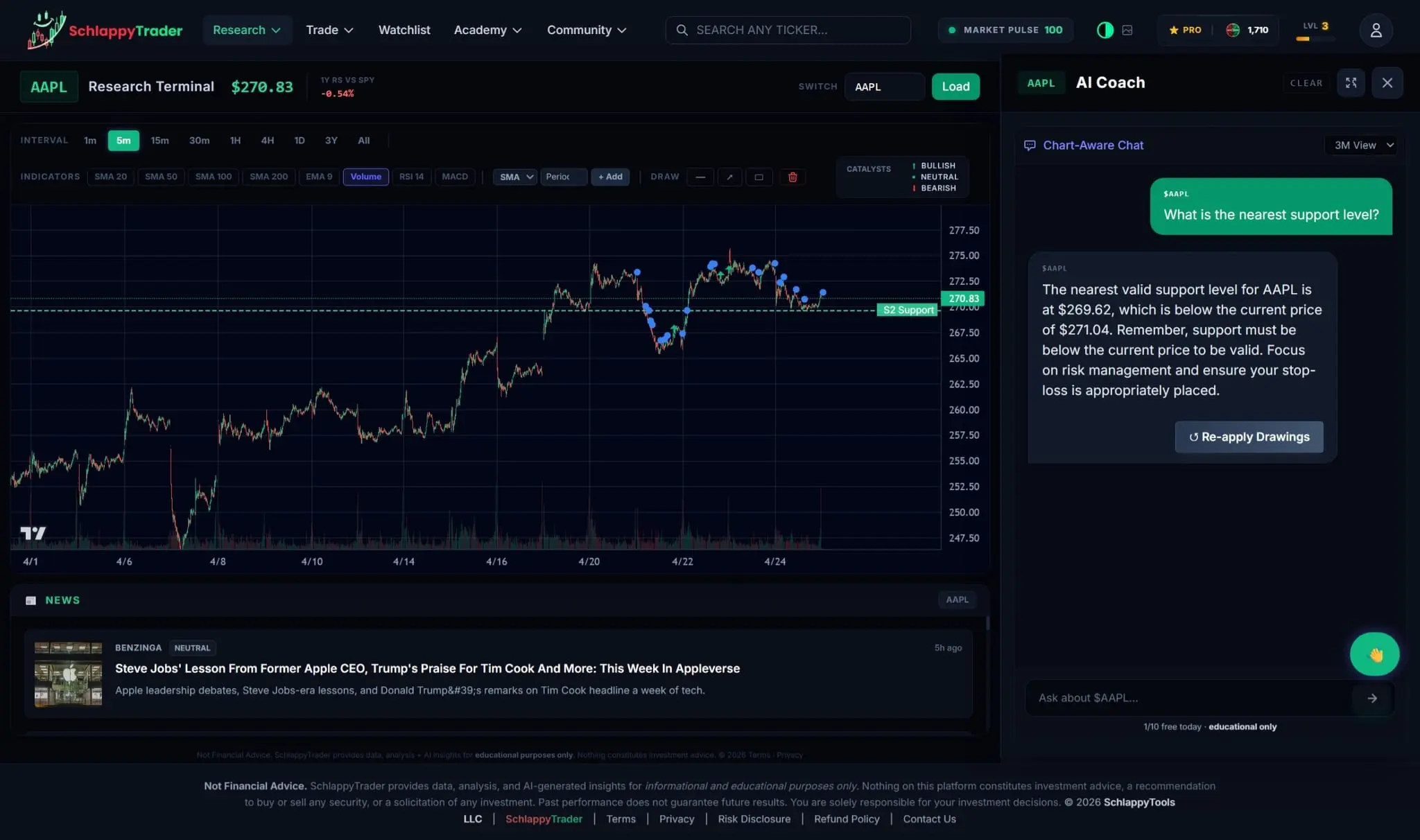
Task: Open the SMA indicator type dropdown
Action: pos(515,177)
